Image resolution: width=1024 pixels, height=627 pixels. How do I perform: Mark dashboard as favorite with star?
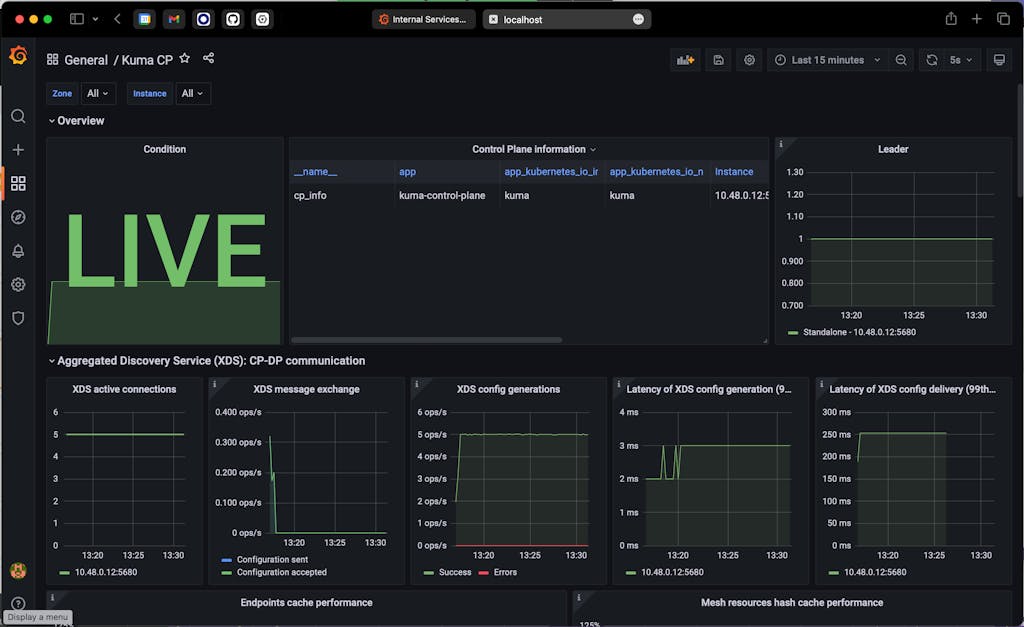point(185,59)
